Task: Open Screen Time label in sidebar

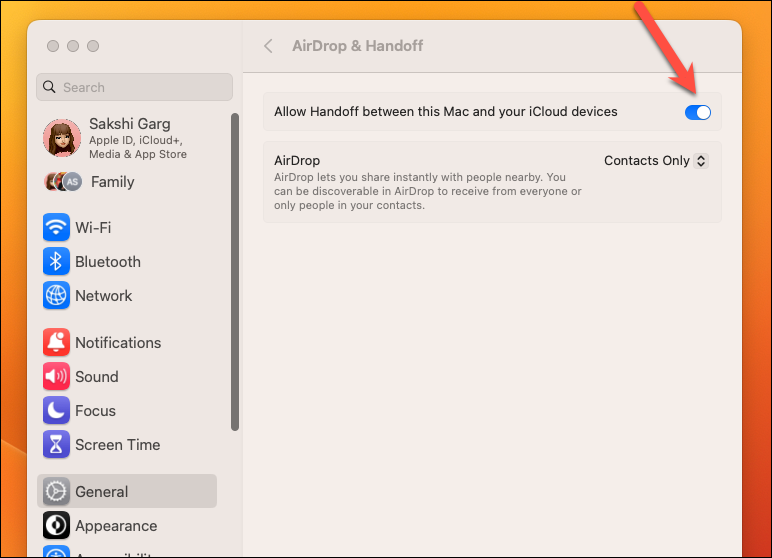Action: pyautogui.click(x=118, y=444)
